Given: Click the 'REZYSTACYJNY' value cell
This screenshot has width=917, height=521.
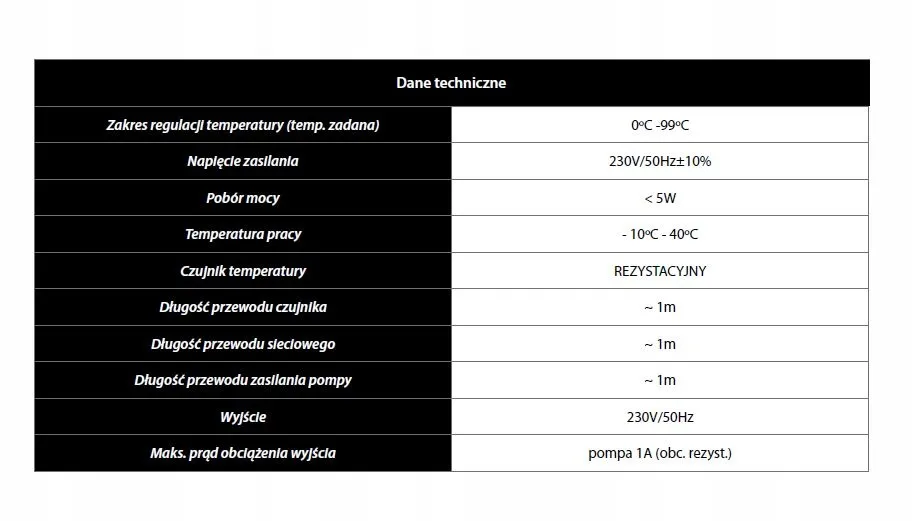Looking at the screenshot, I should (660, 271).
